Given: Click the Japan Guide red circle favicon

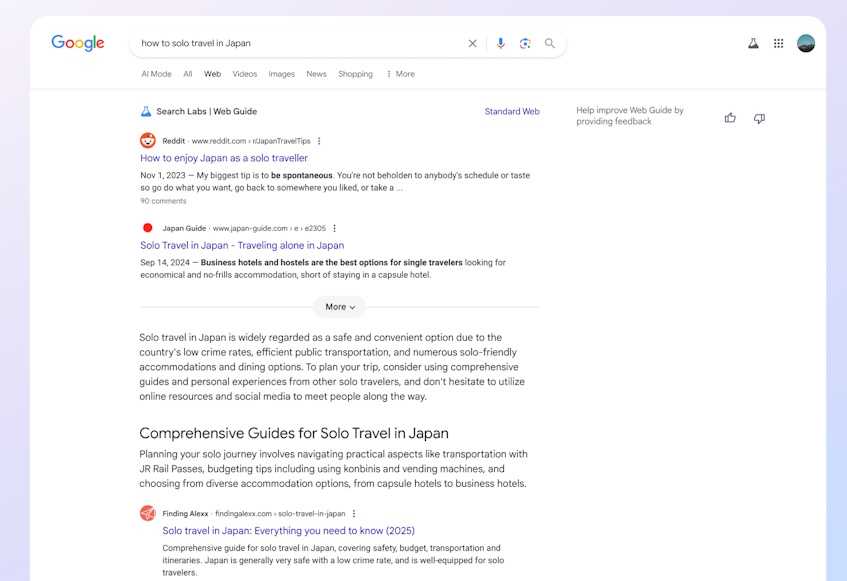Looking at the screenshot, I should (147, 228).
